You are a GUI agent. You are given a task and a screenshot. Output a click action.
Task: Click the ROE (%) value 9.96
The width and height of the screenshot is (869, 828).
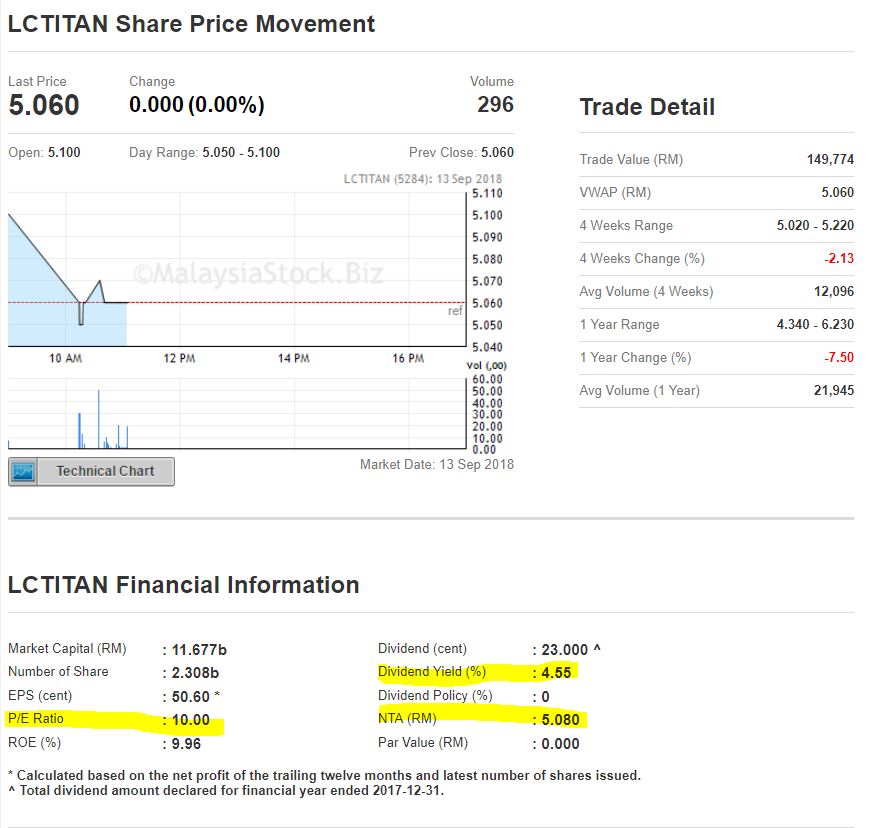pos(186,744)
